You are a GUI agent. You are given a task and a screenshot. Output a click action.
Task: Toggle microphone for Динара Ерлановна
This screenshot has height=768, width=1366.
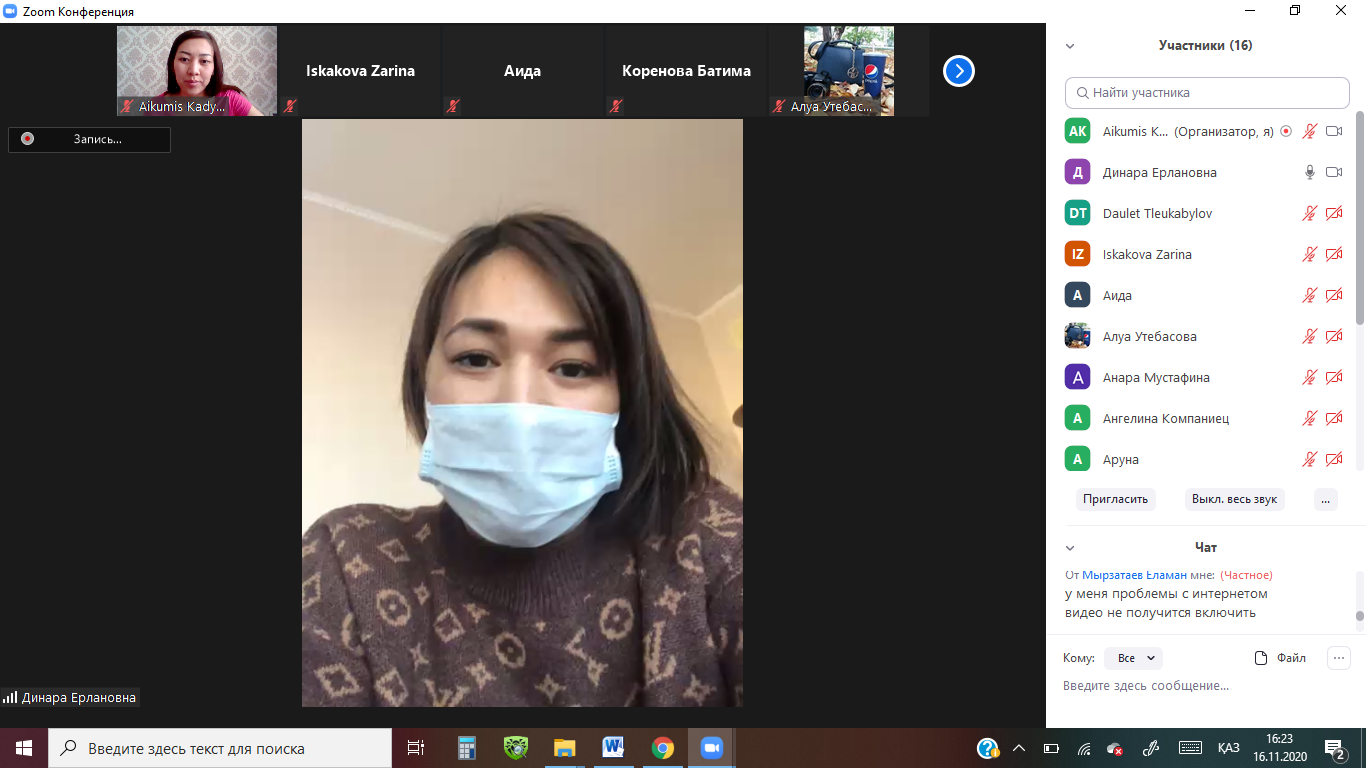point(1309,172)
